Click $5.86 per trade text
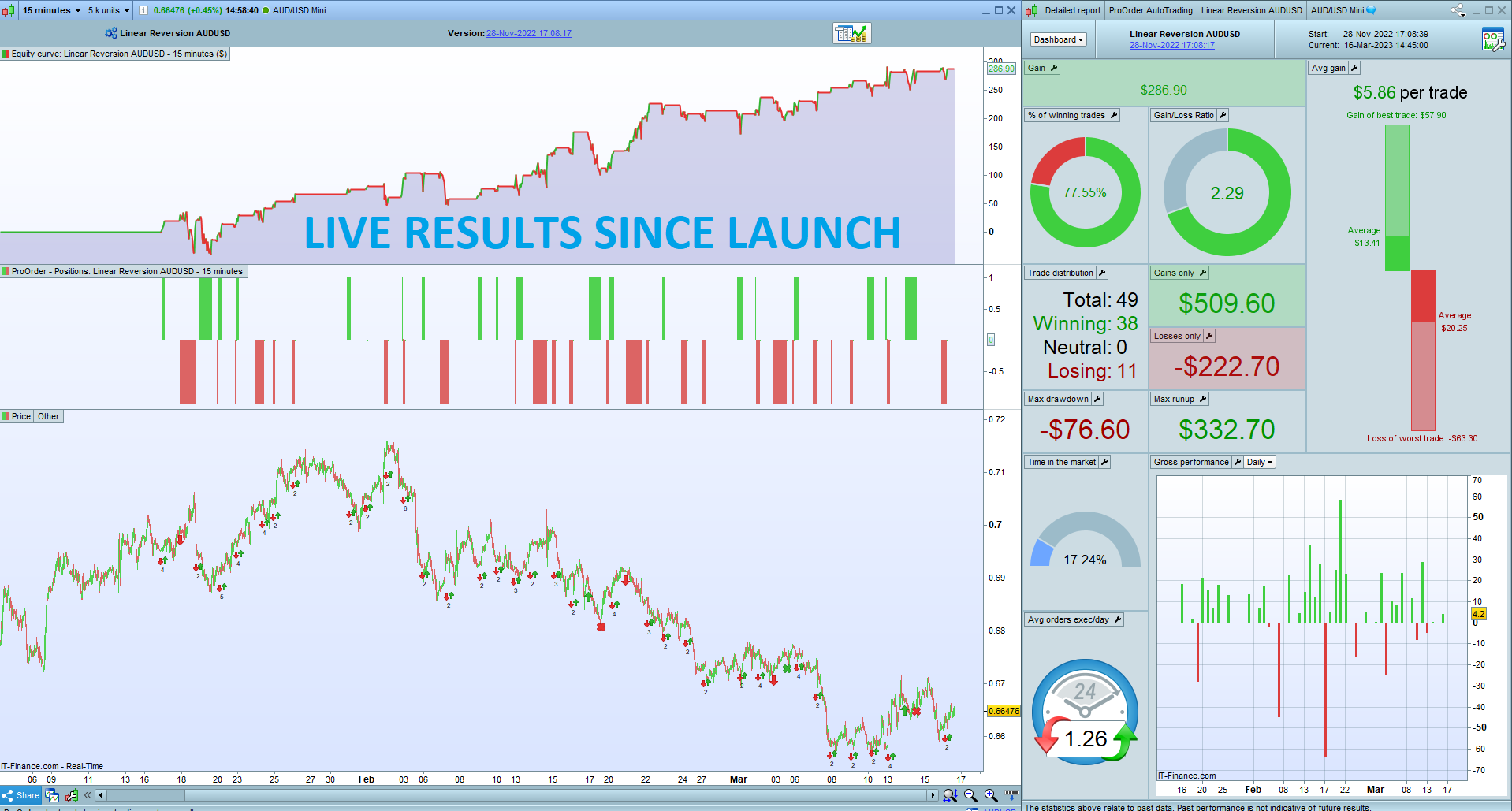Viewport: 1512px width, 811px height. (1410, 92)
